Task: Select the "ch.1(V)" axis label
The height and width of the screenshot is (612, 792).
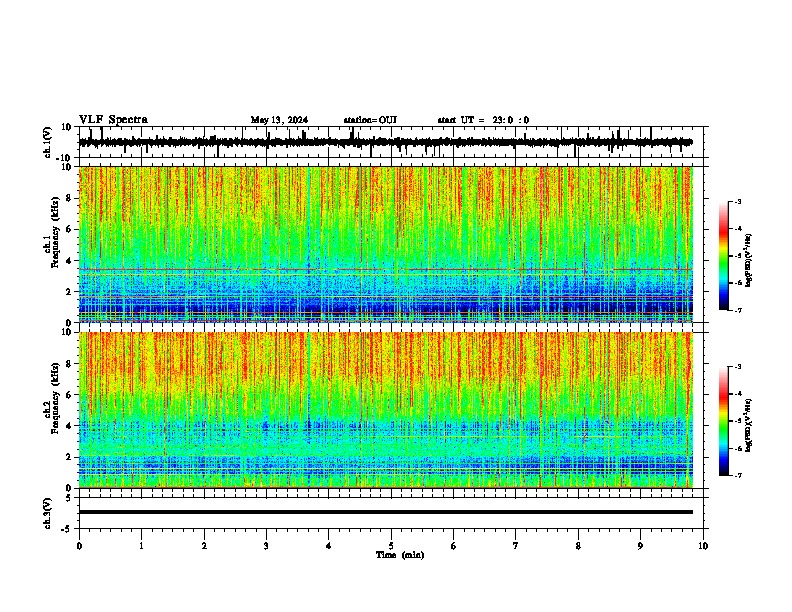Action: click(x=48, y=142)
